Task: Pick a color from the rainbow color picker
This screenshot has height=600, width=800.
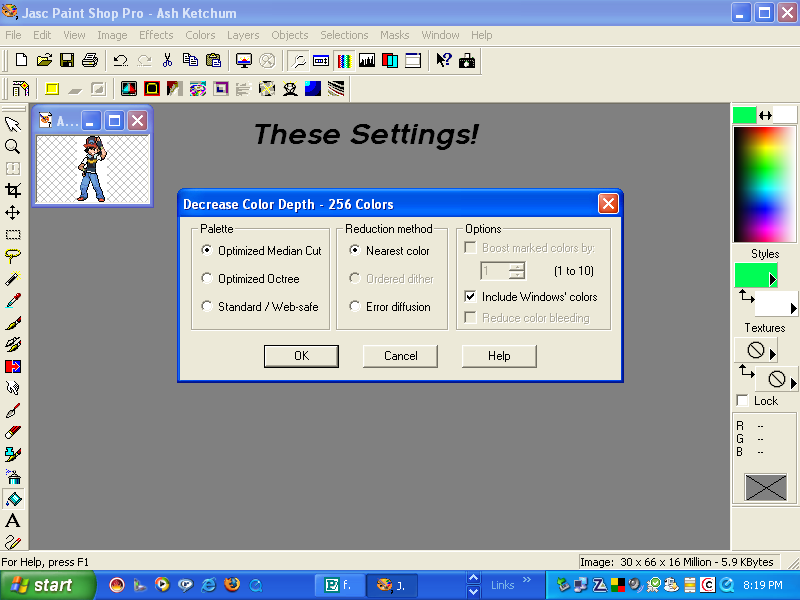Action: point(765,184)
